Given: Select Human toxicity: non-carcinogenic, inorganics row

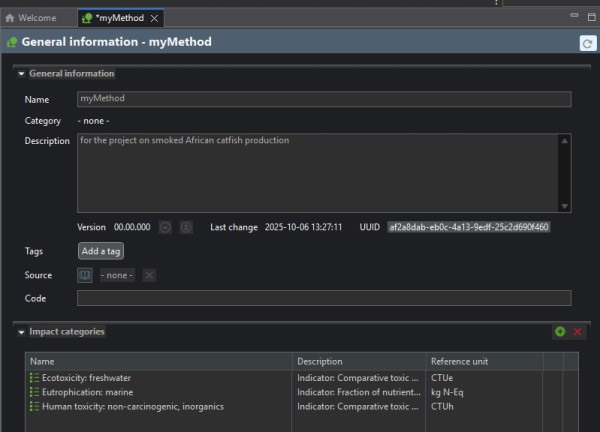Looking at the screenshot, I should click(x=132, y=406).
